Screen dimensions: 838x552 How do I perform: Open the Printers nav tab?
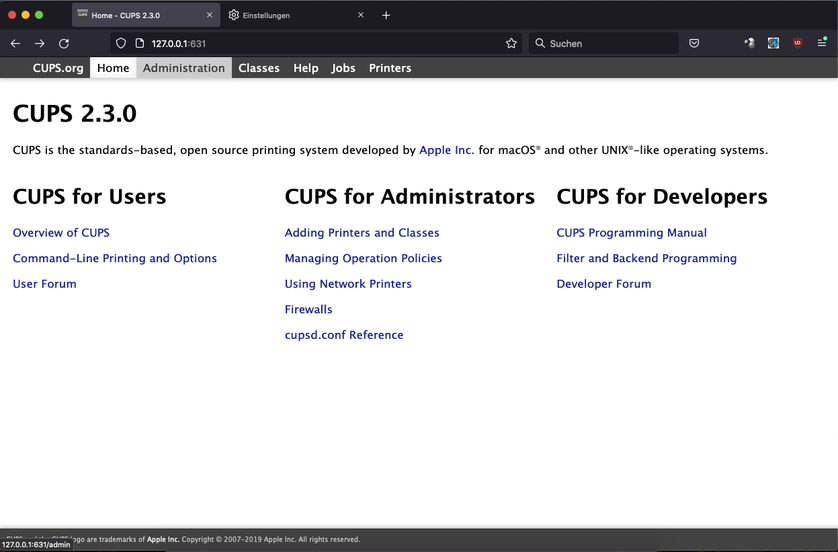tap(390, 68)
